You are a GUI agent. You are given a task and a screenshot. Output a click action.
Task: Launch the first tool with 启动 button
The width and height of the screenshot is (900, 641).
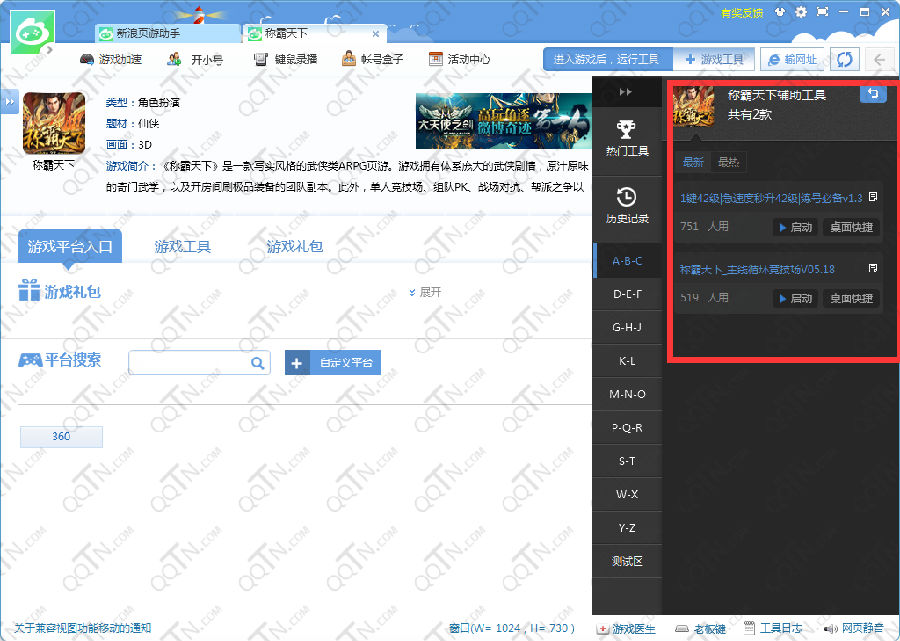pyautogui.click(x=795, y=227)
